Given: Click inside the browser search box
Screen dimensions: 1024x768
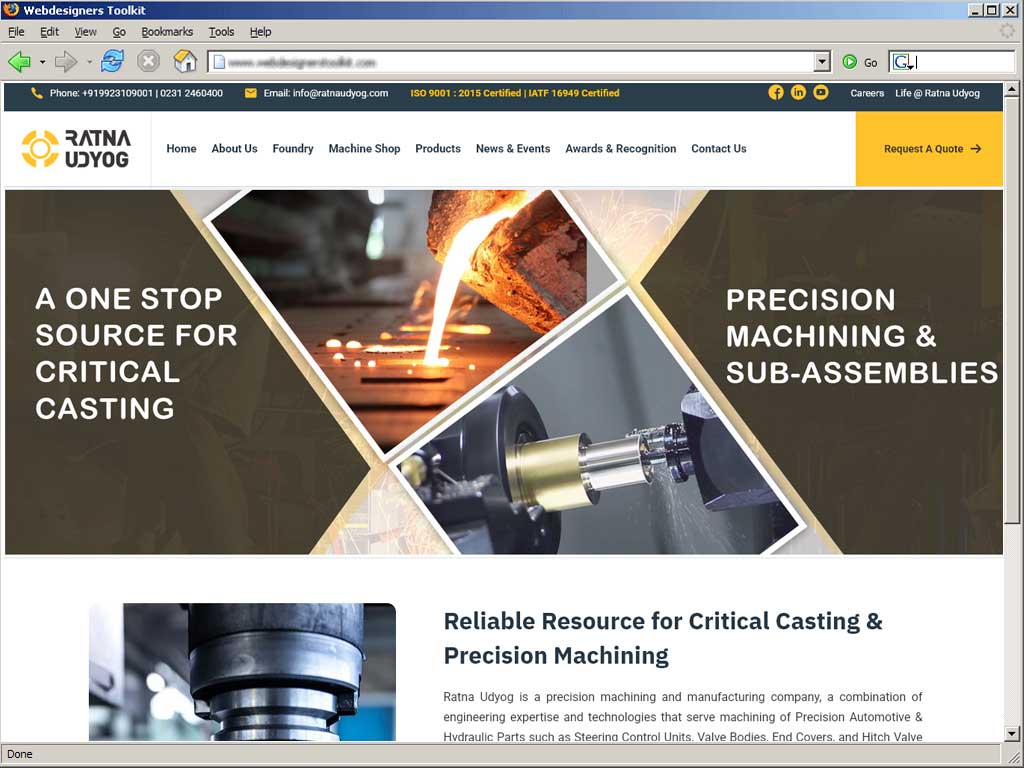Looking at the screenshot, I should pos(965,62).
